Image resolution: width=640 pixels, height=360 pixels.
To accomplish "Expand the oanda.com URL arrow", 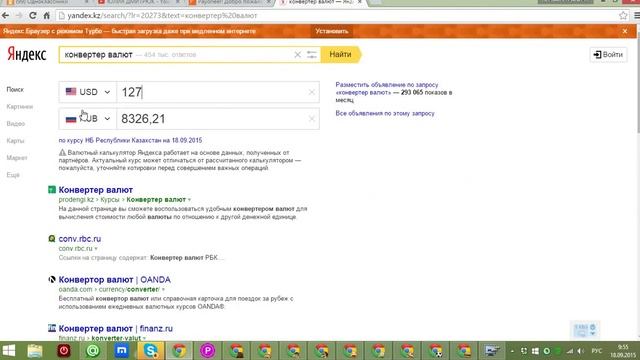I will click(x=163, y=289).
